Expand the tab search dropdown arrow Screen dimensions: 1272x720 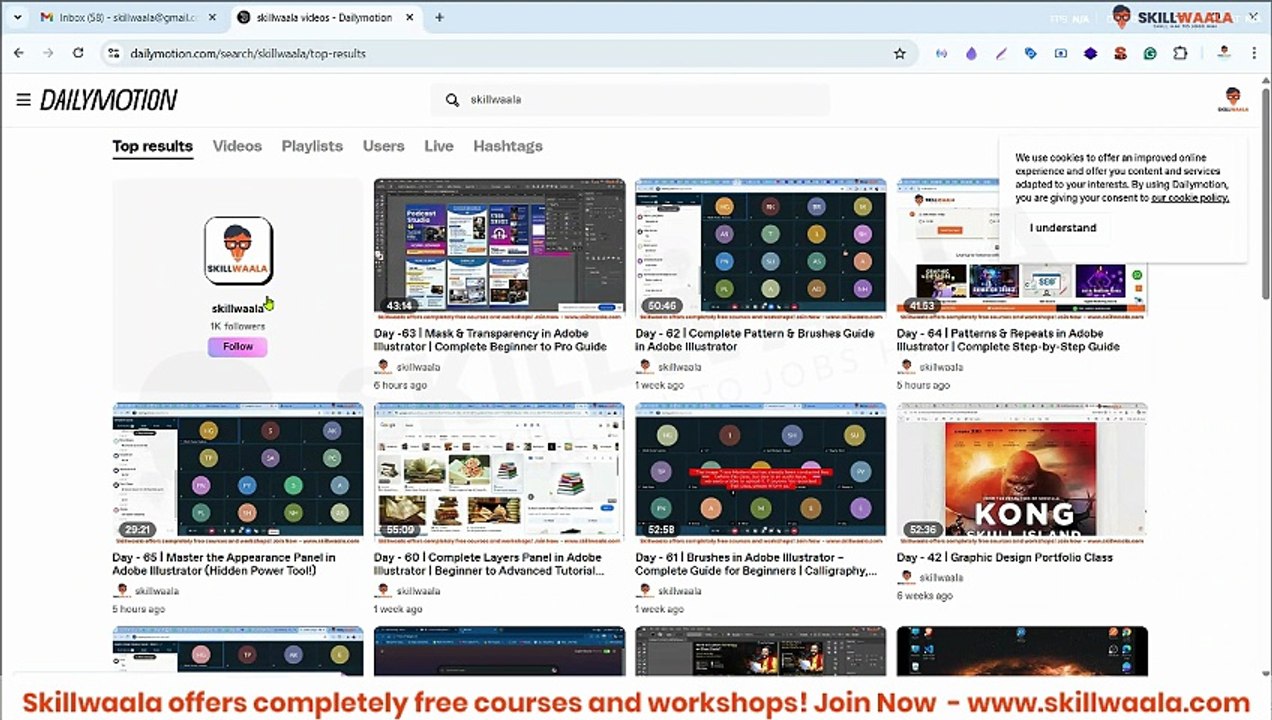18,17
